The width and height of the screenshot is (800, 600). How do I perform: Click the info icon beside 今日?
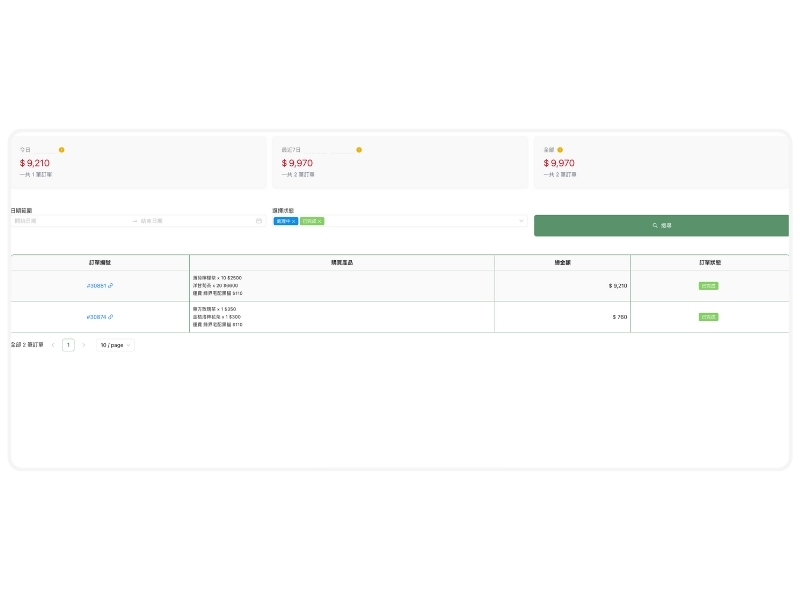pyautogui.click(x=61, y=150)
